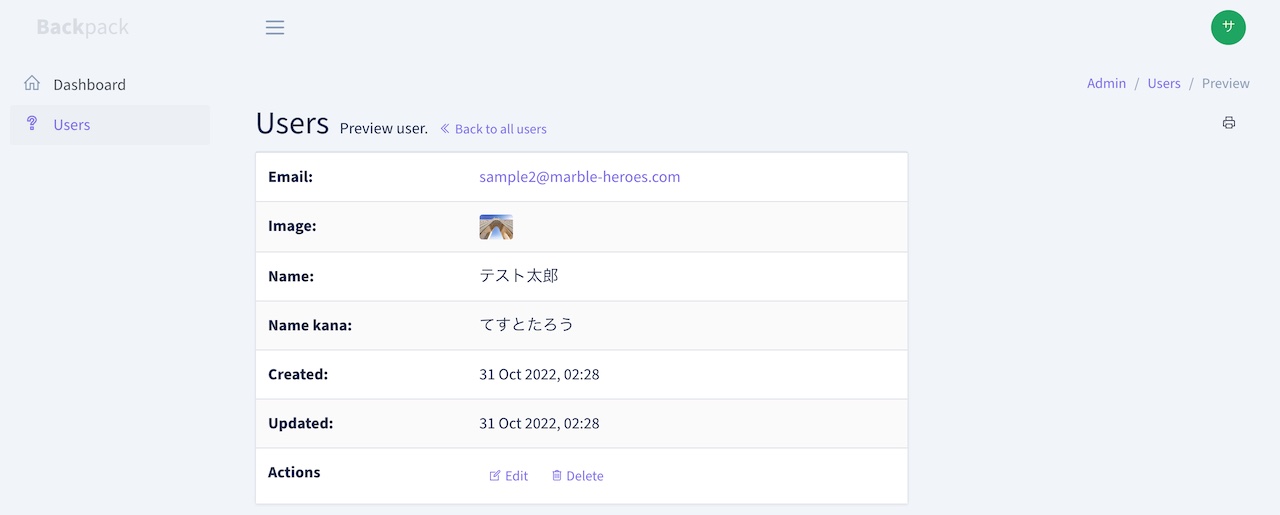
Task: Click the pencil icon in the Actions row
Action: (x=495, y=476)
